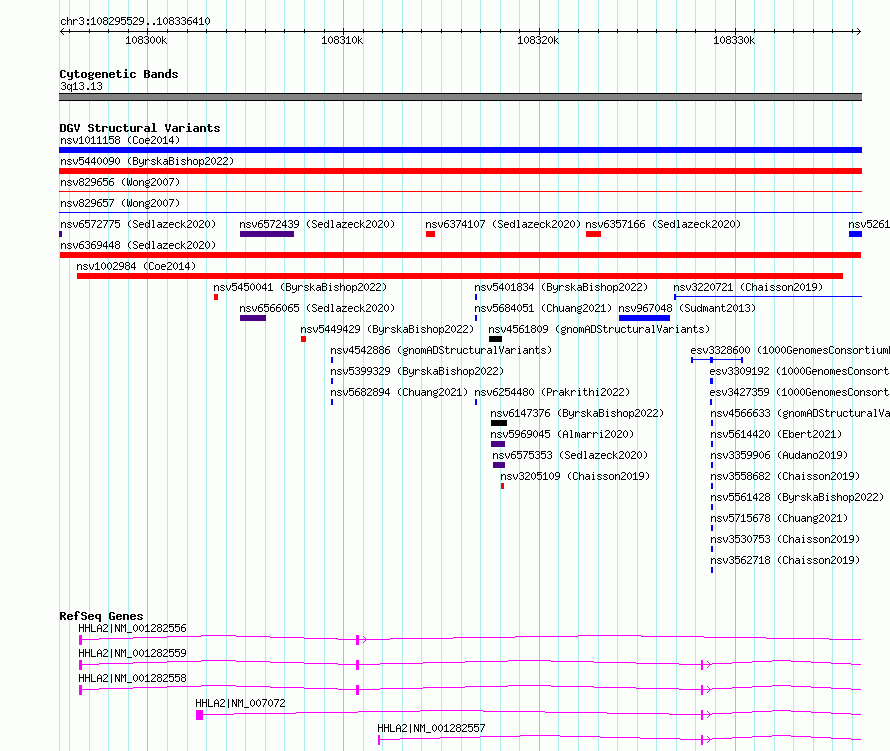
Task: Select the nsv5969045 (Almarri2020) purple block
Action: click(498, 444)
